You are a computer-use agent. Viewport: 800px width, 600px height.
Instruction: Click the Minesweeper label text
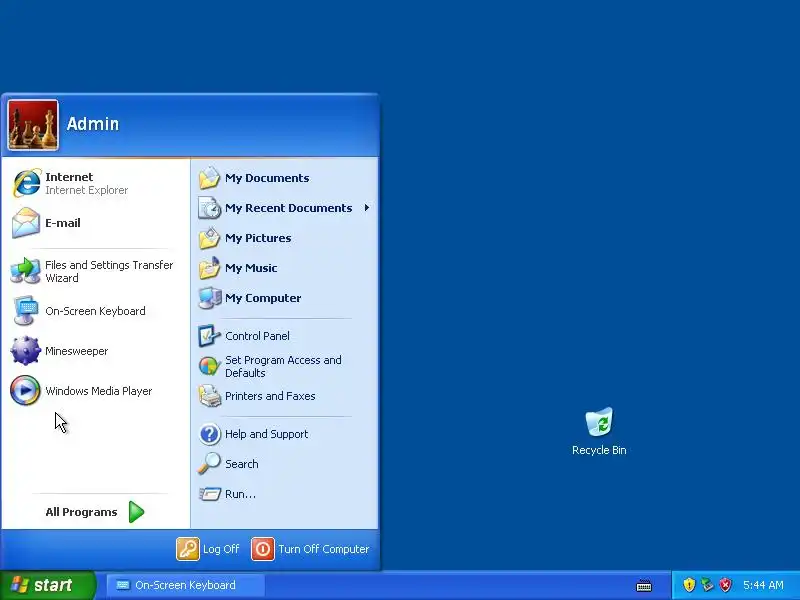[77, 351]
